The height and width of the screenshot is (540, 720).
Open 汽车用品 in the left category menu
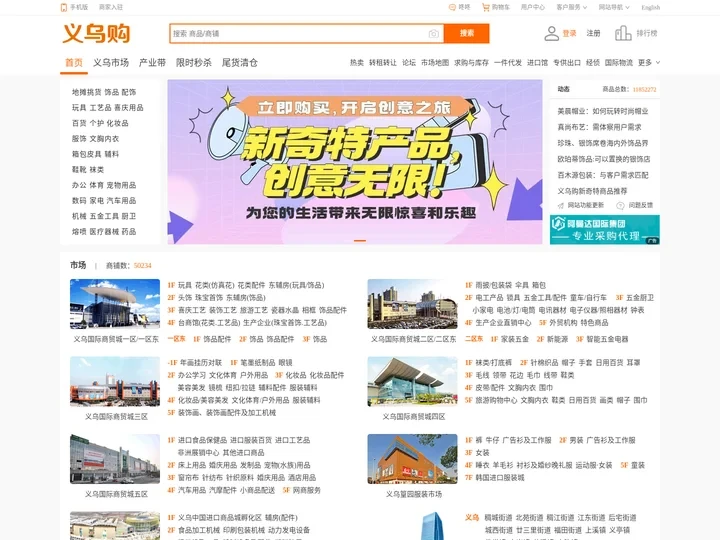pyautogui.click(x=121, y=201)
